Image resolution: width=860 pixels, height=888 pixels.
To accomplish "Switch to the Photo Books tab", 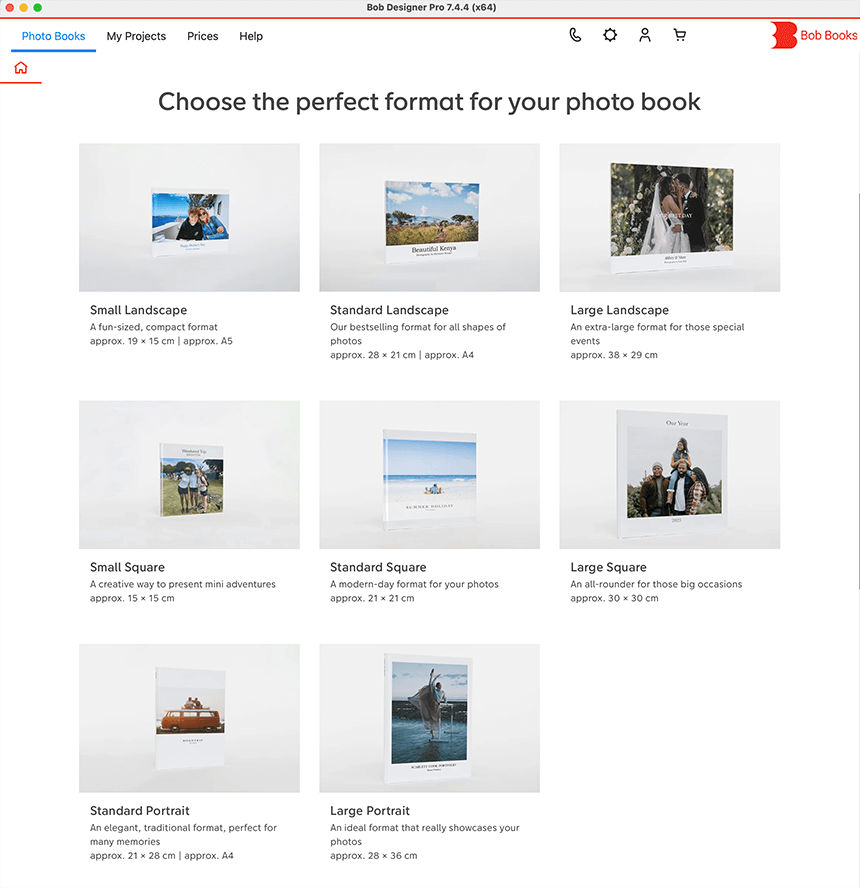I will pos(54,36).
